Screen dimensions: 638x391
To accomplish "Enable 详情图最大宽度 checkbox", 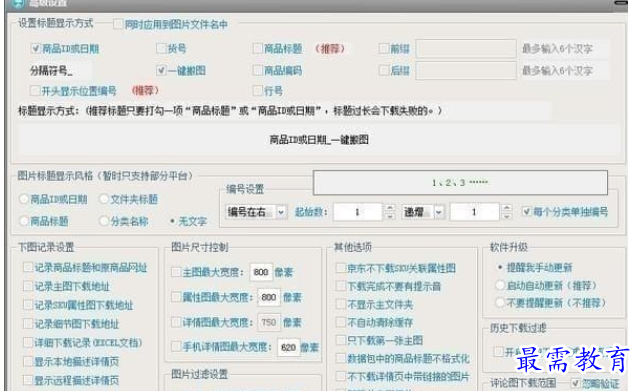I will 176,322.
